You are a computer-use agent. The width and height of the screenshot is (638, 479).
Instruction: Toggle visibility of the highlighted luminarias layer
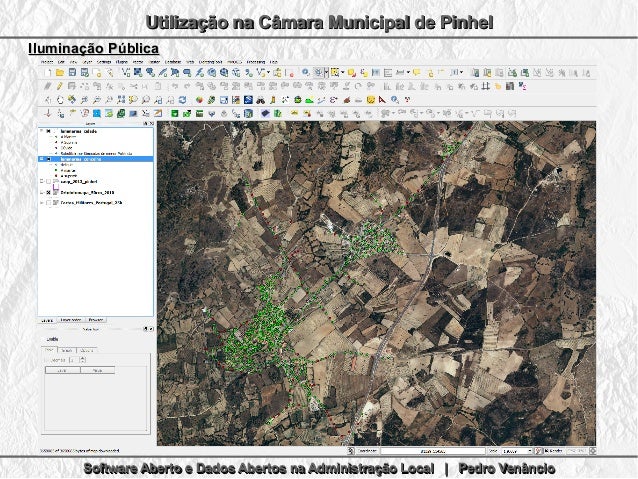[48, 159]
